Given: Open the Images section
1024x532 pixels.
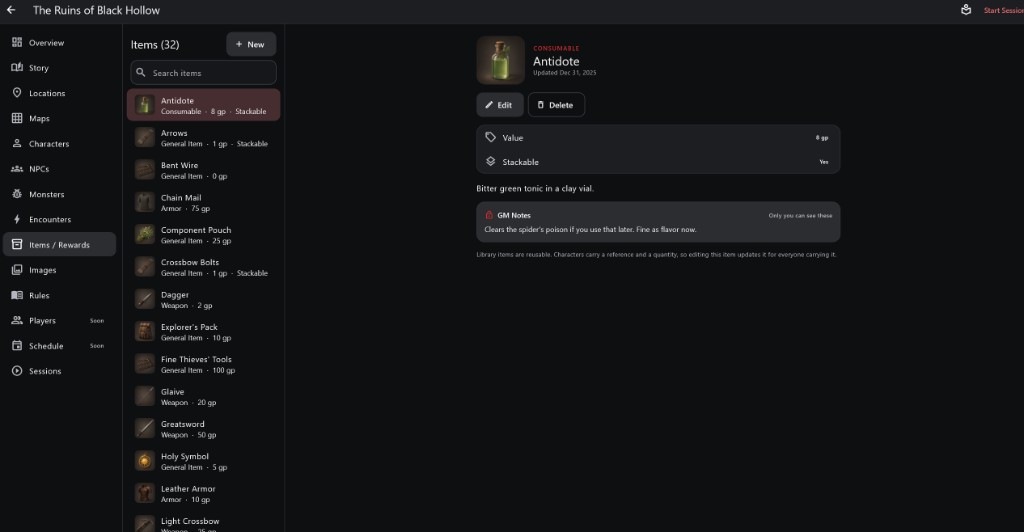Looking at the screenshot, I should (59, 270).
